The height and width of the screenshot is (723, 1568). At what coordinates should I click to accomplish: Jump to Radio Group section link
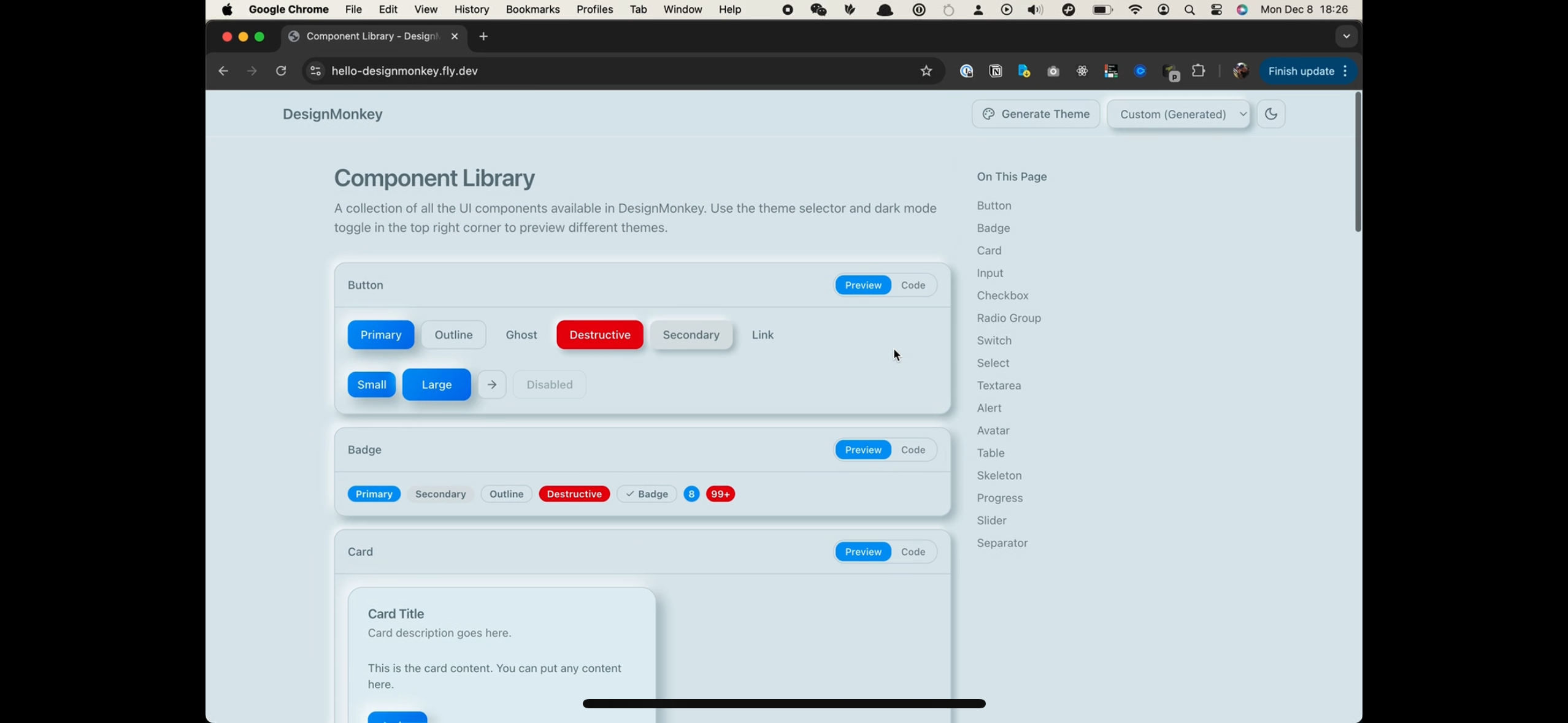[1009, 318]
